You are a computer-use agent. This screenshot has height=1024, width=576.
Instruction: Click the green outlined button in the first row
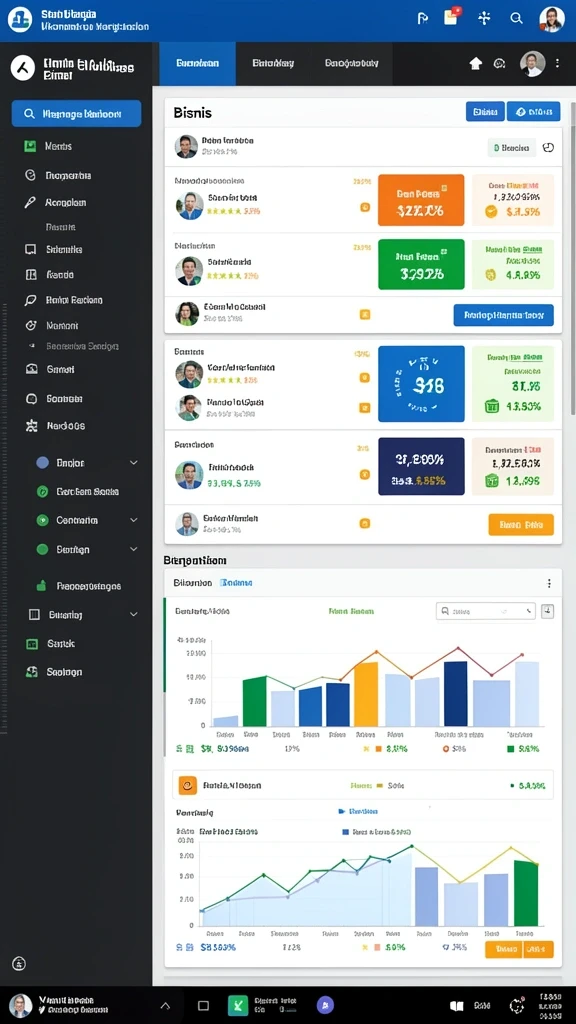[511, 148]
